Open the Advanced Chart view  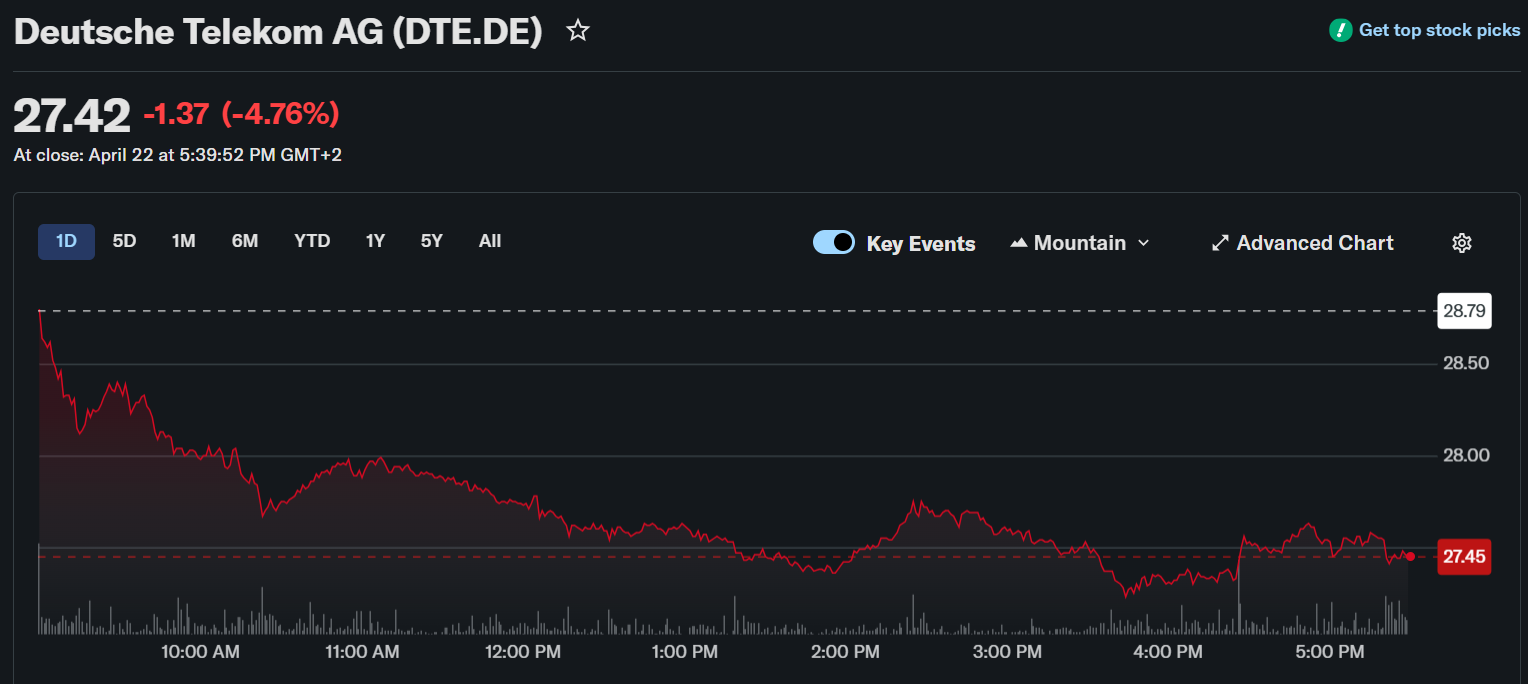(1302, 243)
